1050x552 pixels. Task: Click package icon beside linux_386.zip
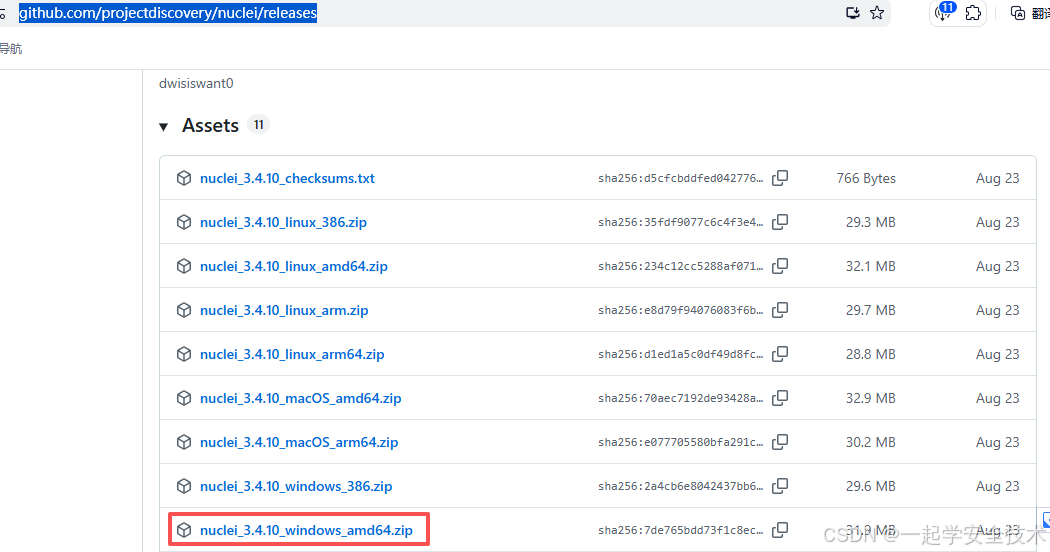pos(183,222)
